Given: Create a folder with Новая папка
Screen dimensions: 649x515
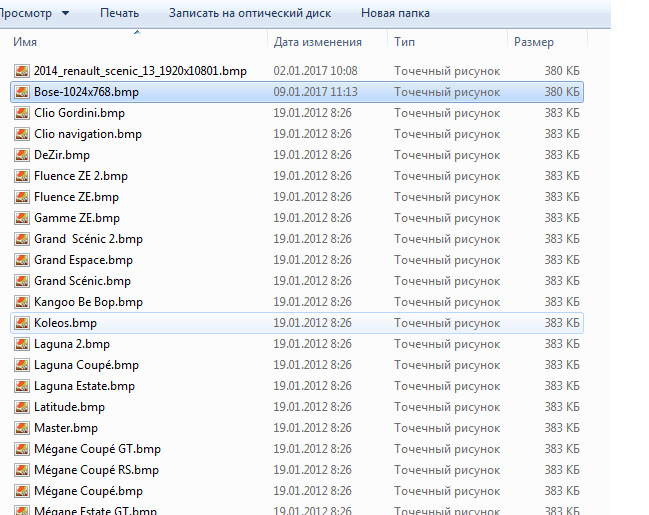Looking at the screenshot, I should click(395, 13).
